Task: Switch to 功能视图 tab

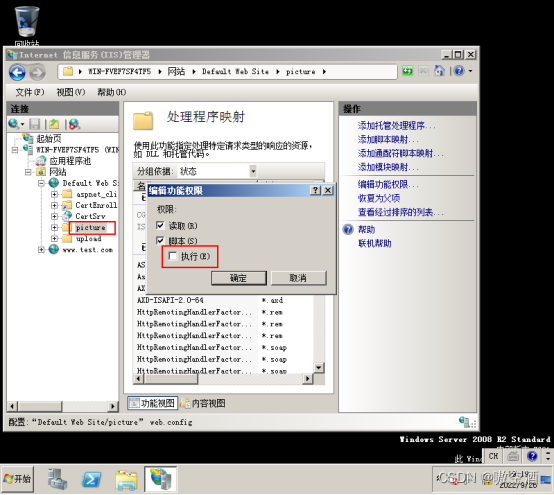Action: [152, 403]
